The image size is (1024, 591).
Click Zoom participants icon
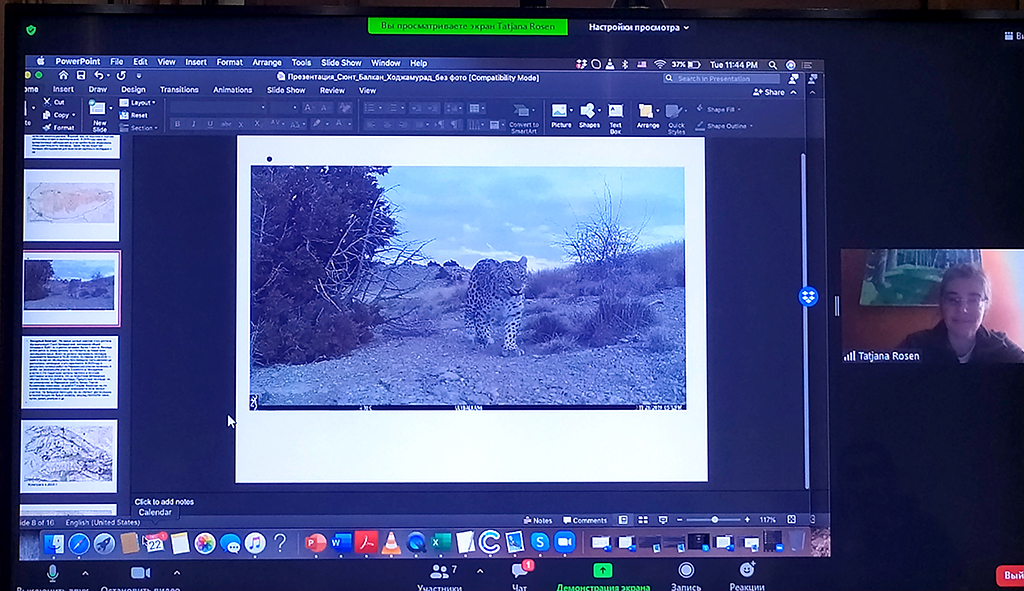click(440, 572)
